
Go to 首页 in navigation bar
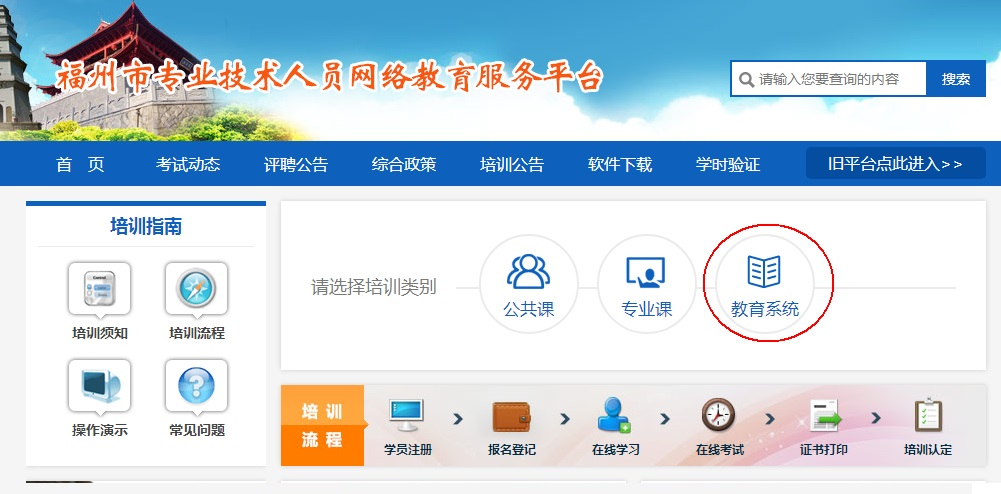point(80,165)
